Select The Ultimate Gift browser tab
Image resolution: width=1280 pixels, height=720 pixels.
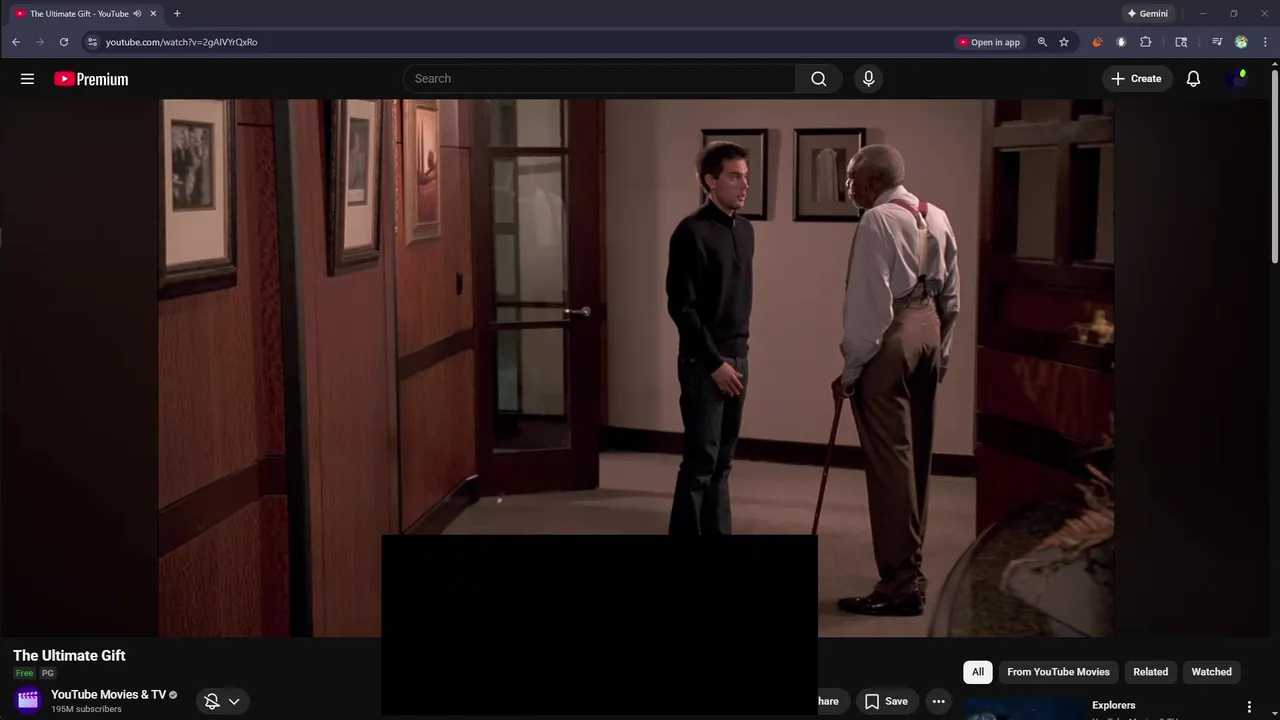[86, 14]
